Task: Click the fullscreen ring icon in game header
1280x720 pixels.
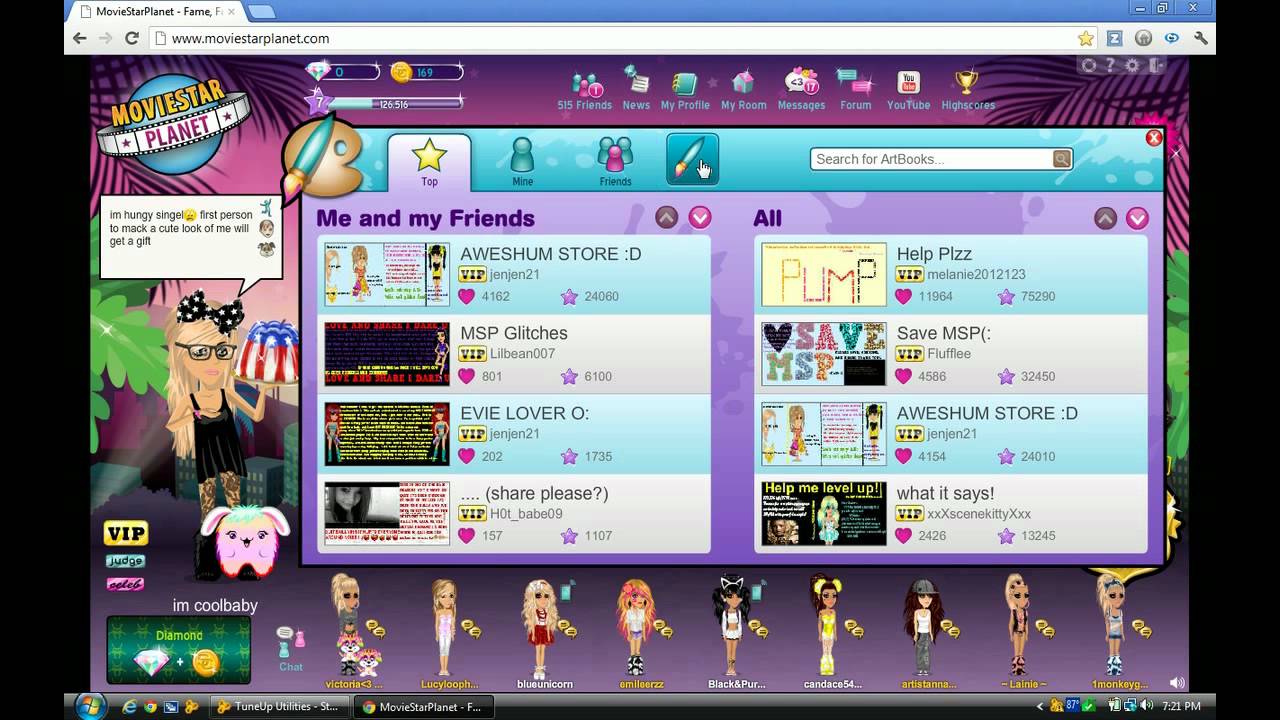Action: [x=1089, y=66]
